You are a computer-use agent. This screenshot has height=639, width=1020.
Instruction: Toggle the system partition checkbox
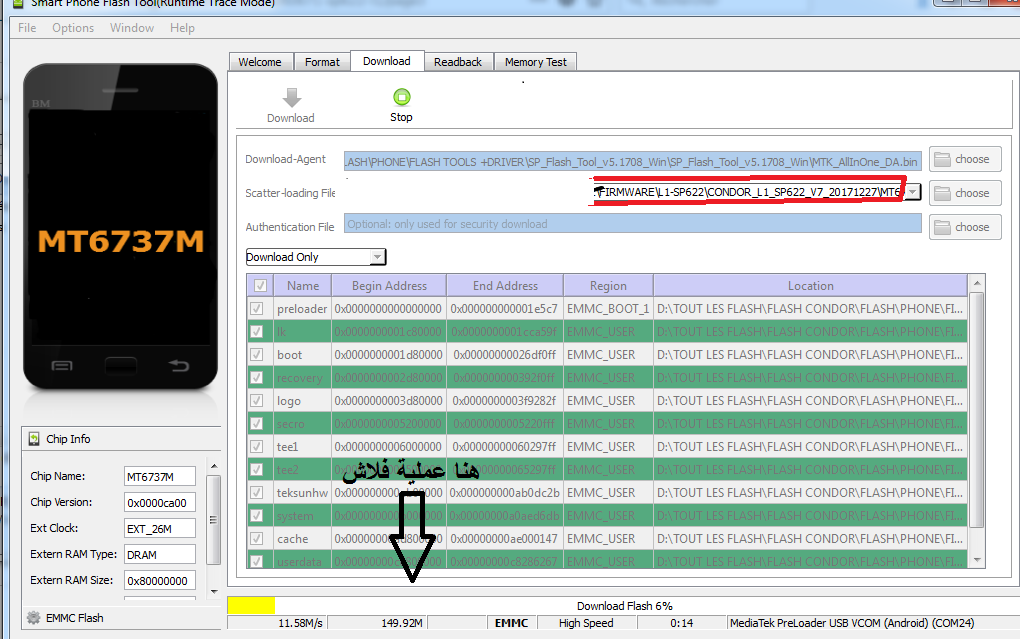[257, 516]
